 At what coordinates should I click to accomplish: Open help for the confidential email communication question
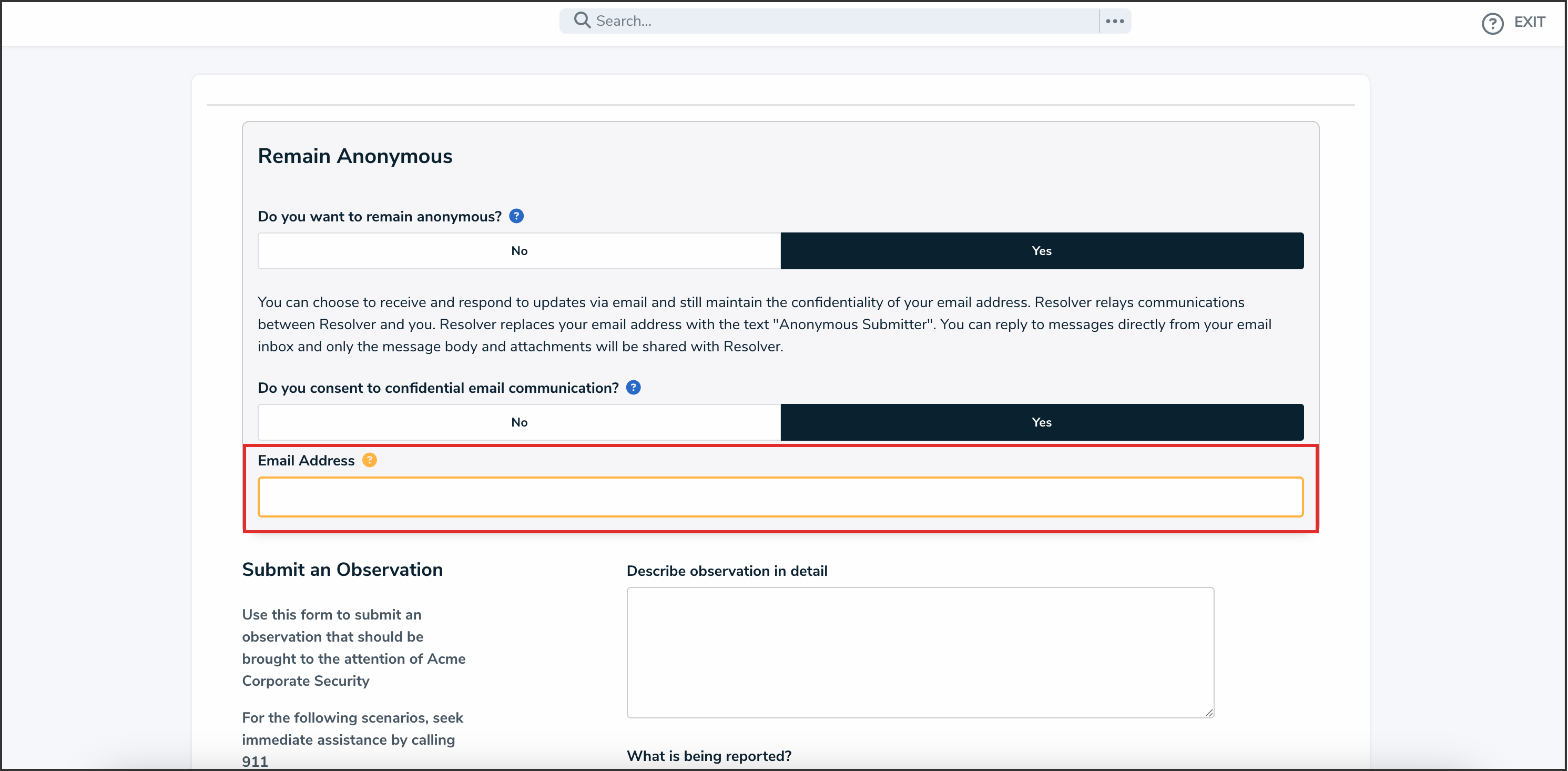point(633,387)
